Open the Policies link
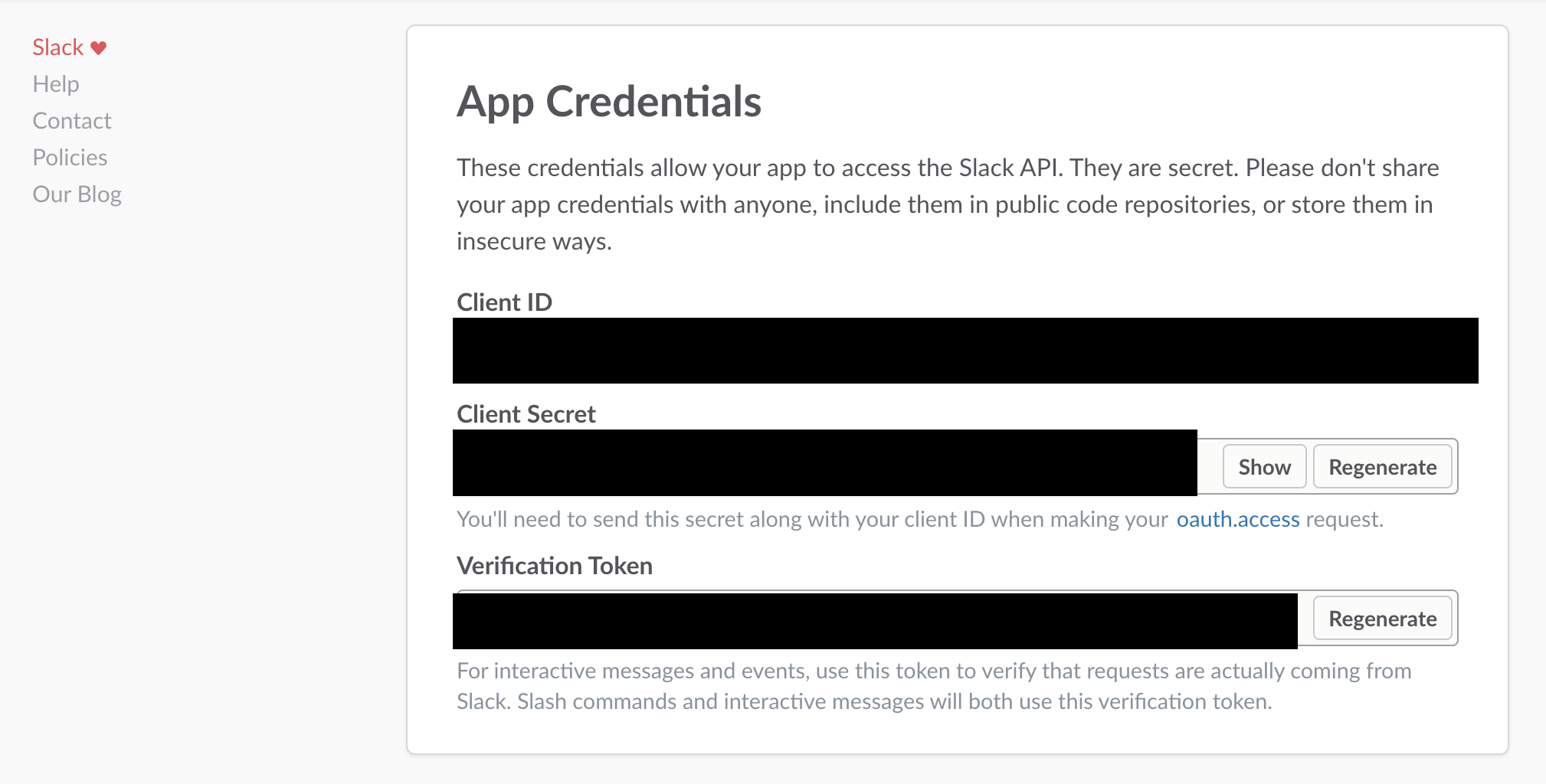The height and width of the screenshot is (784, 1546). click(70, 158)
